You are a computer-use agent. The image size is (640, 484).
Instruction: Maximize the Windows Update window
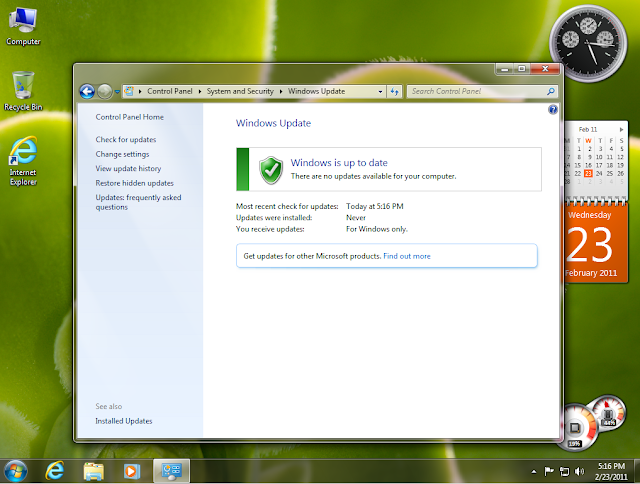(x=522, y=69)
